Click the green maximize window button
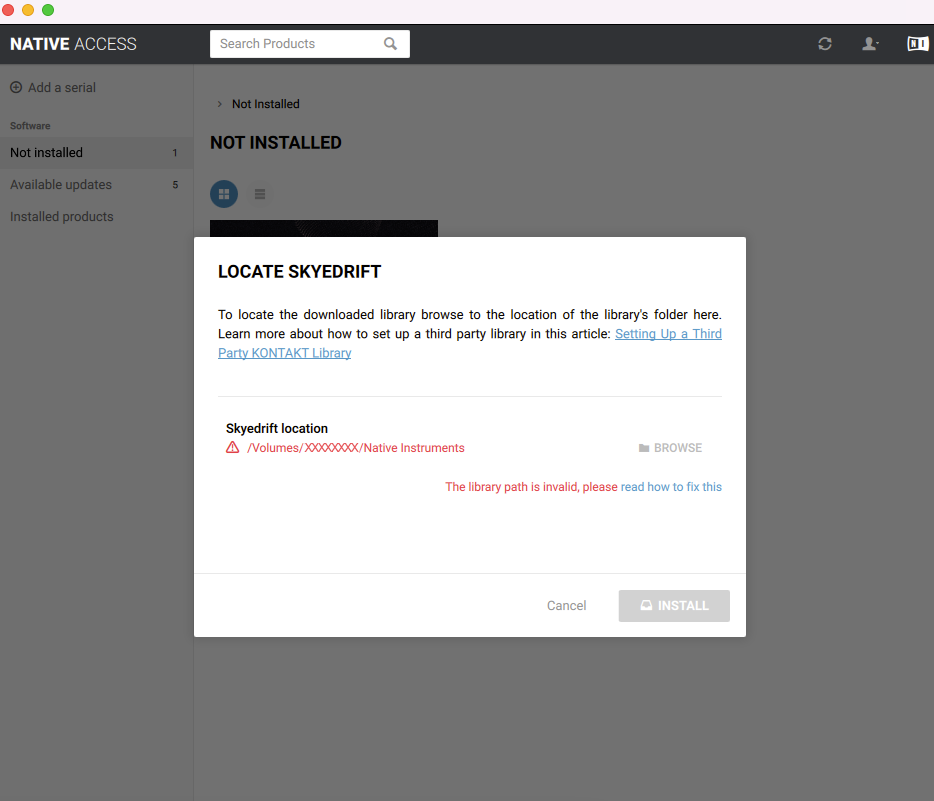The height and width of the screenshot is (801, 934). 48,10
